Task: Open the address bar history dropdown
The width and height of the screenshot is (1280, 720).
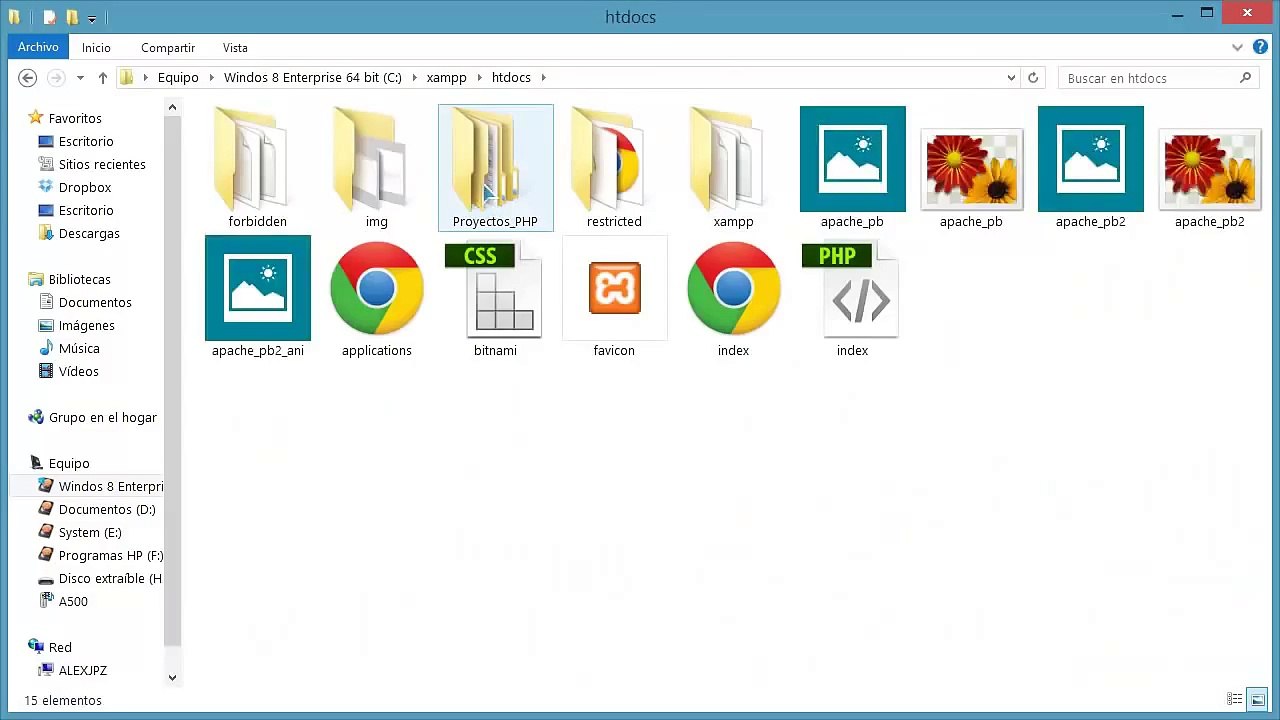Action: pyautogui.click(x=1011, y=78)
